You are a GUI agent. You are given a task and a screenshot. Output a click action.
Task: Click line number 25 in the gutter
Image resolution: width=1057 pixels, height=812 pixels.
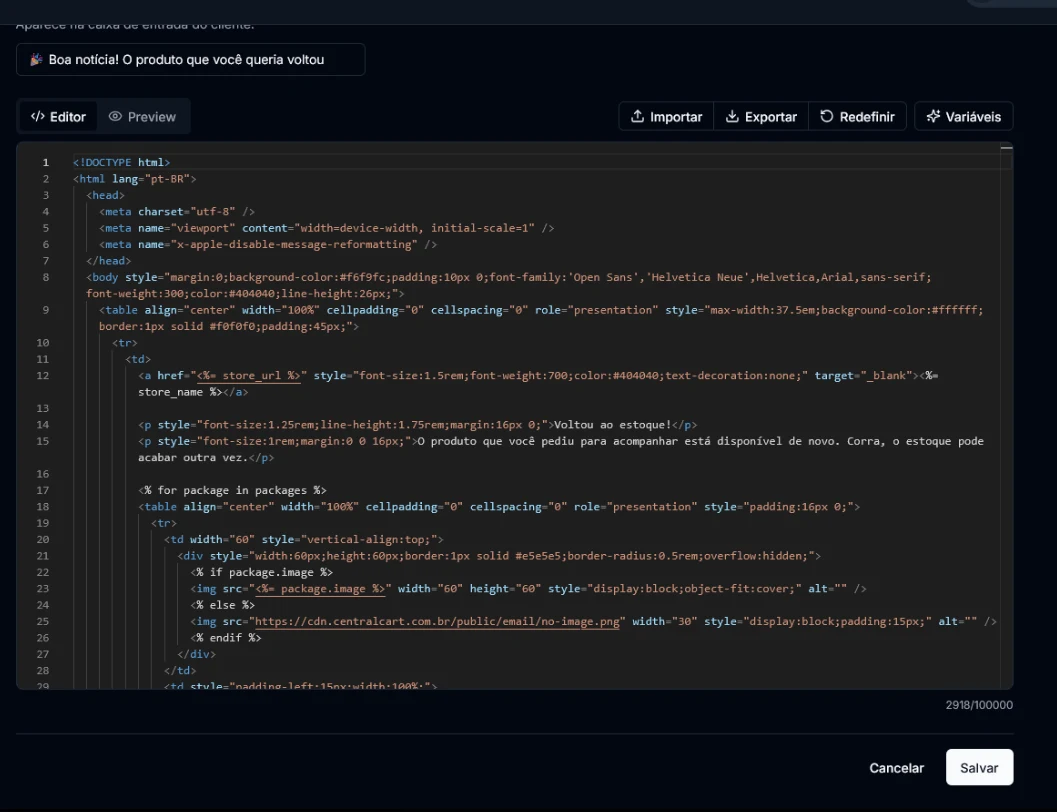point(42,621)
